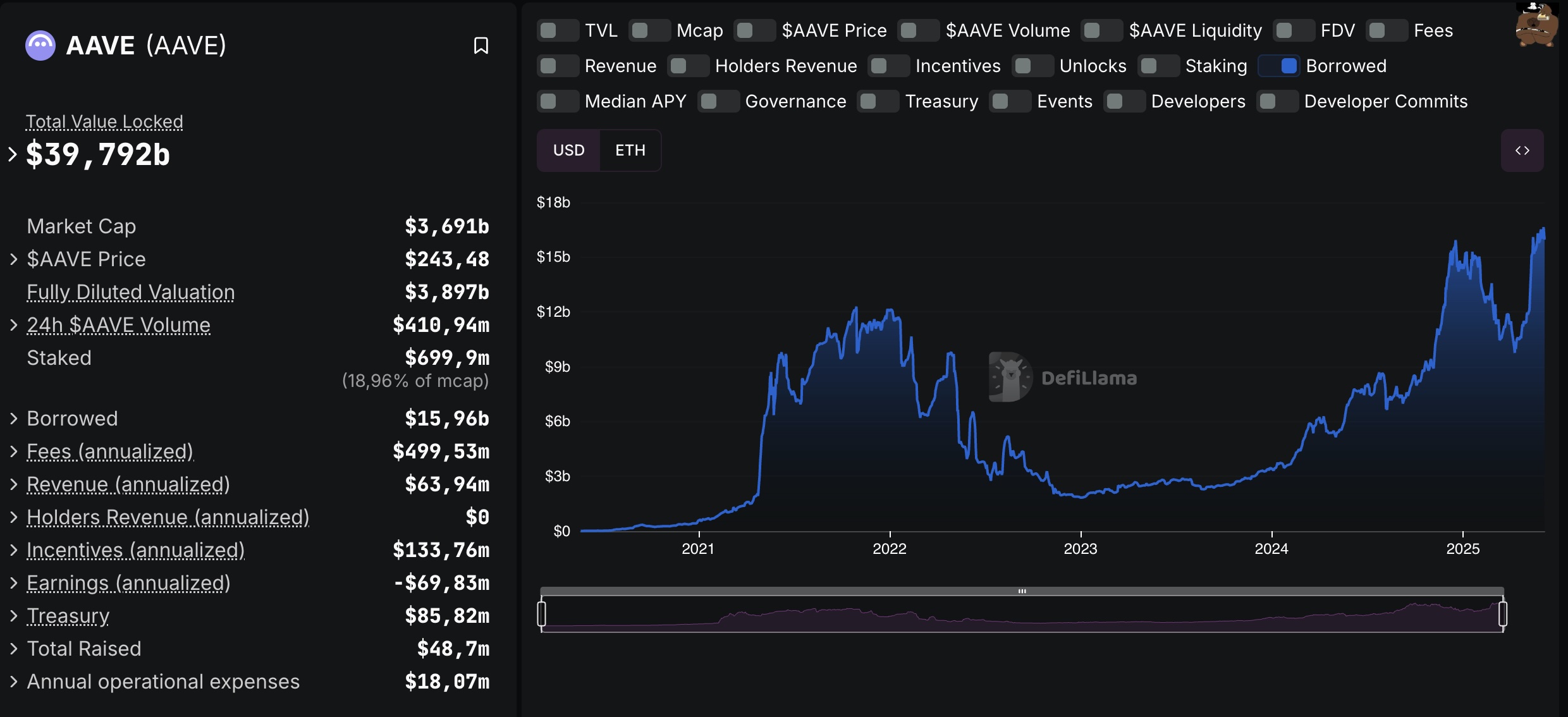The height and width of the screenshot is (717, 1568).
Task: Click the AAVE protocol logo icon
Action: (x=40, y=46)
